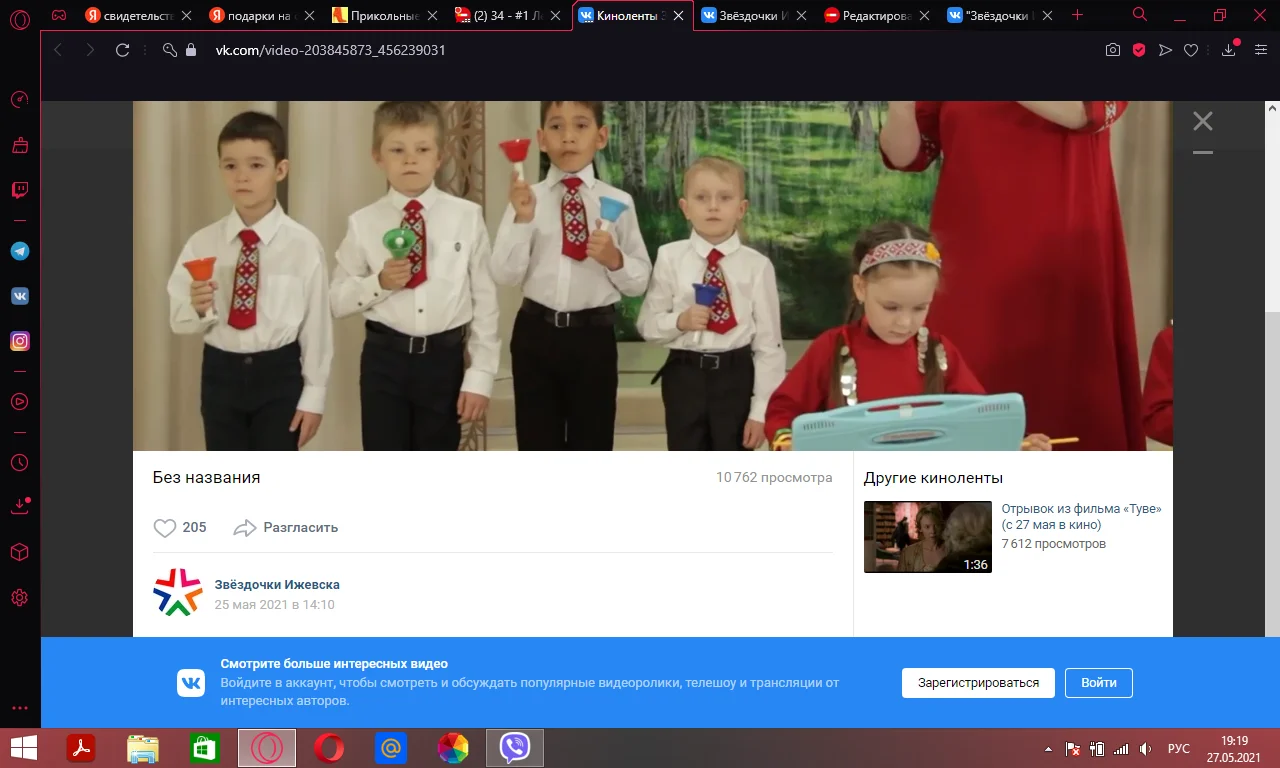Click the Туве video thumbnail

point(927,536)
